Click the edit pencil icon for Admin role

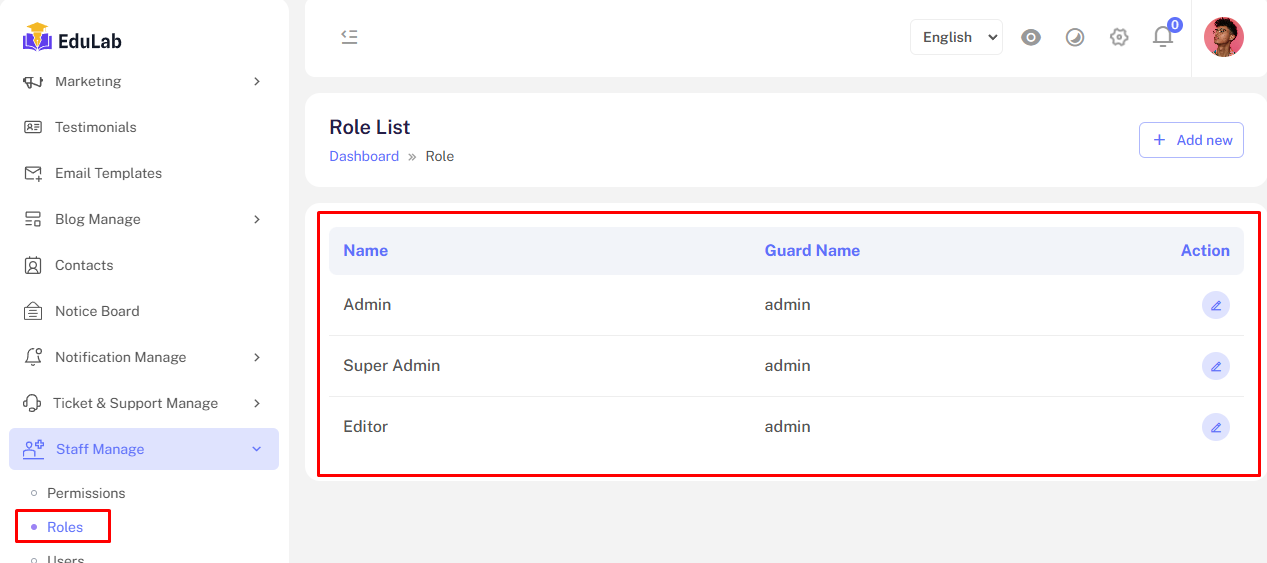[x=1215, y=305]
